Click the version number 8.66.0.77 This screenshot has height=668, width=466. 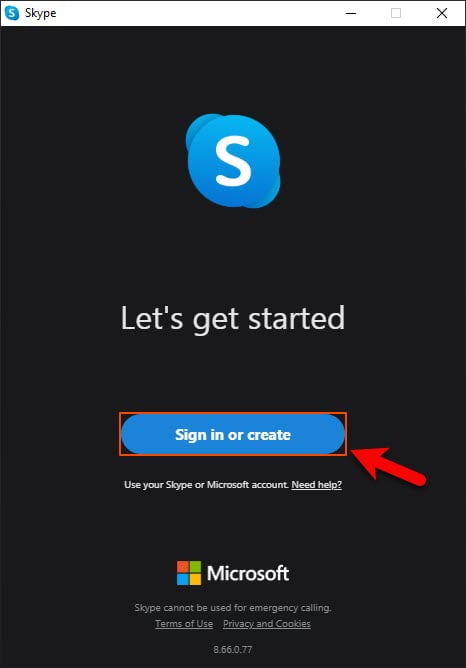tap(233, 650)
